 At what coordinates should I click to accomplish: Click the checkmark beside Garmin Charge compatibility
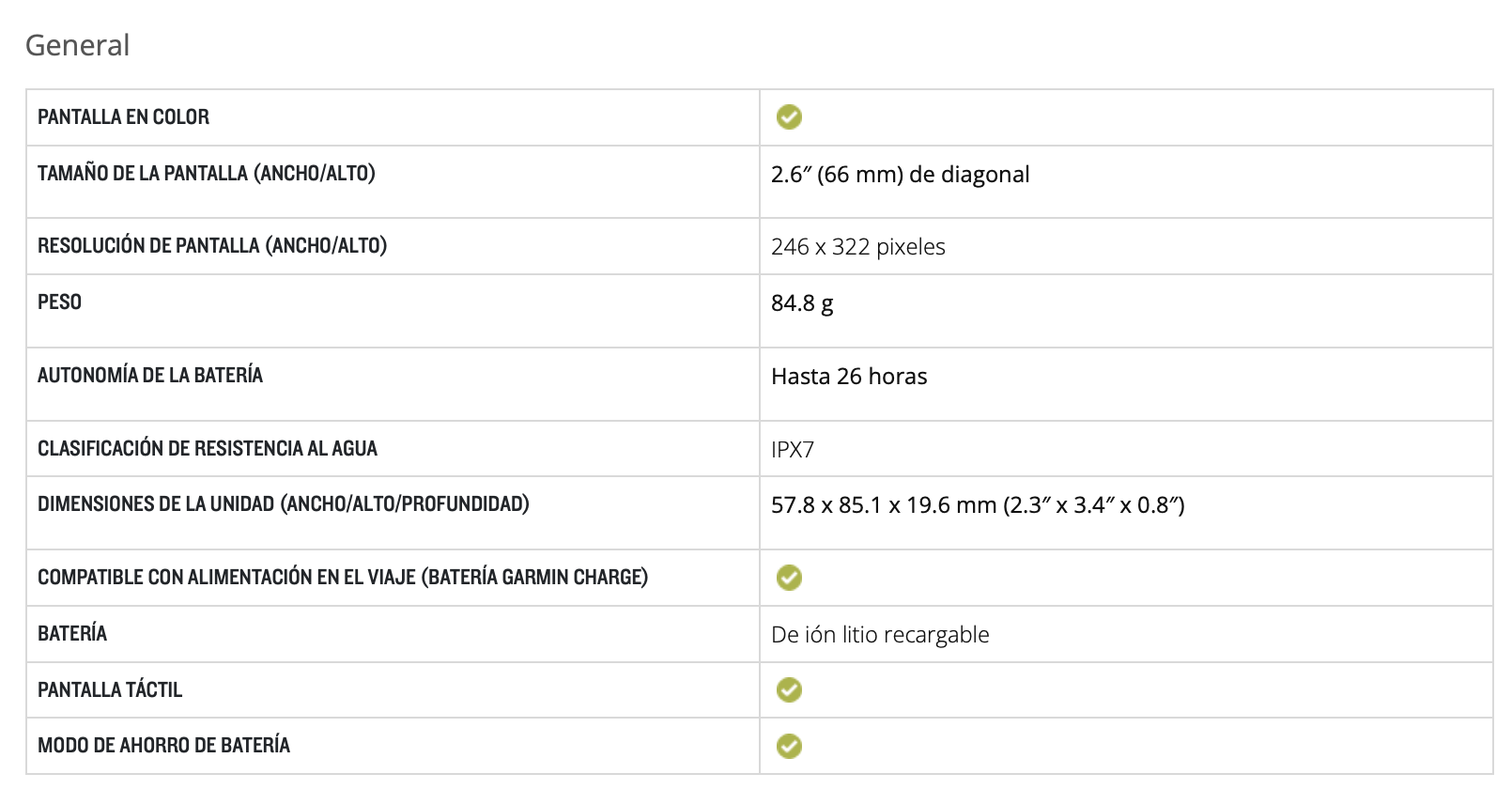pyautogui.click(x=789, y=578)
